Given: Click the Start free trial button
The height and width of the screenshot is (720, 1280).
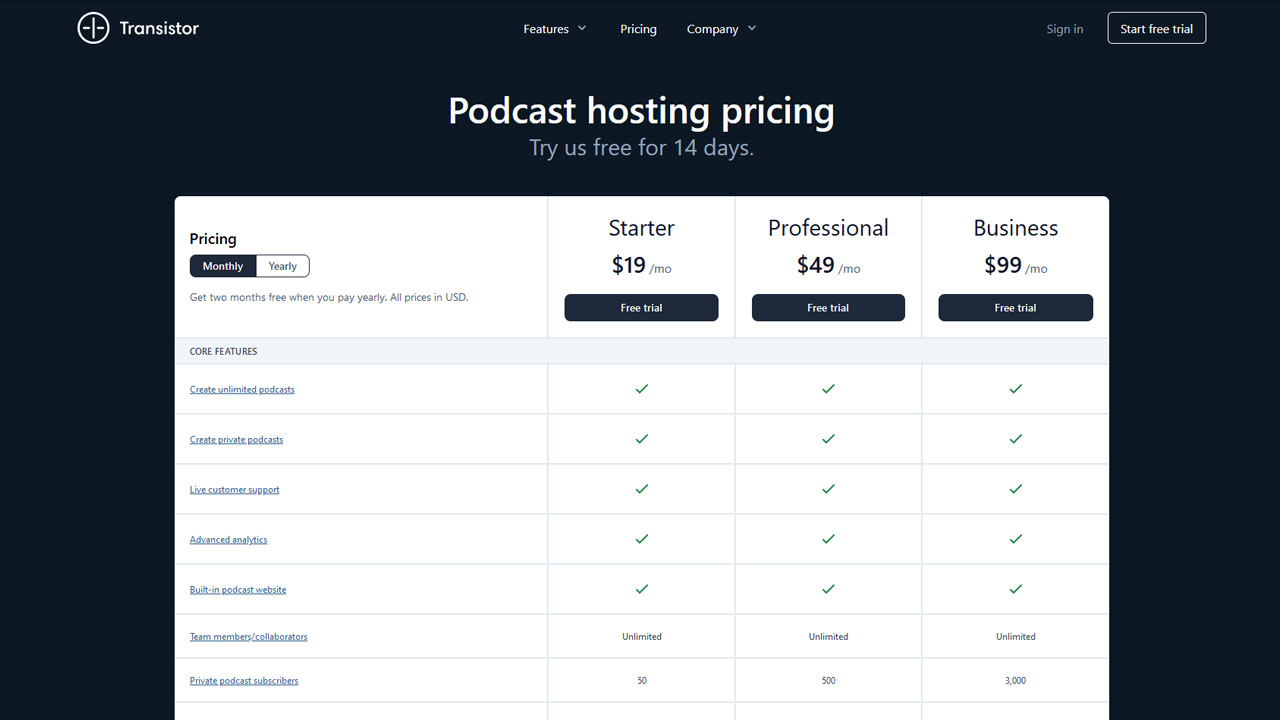Looking at the screenshot, I should [1157, 28].
